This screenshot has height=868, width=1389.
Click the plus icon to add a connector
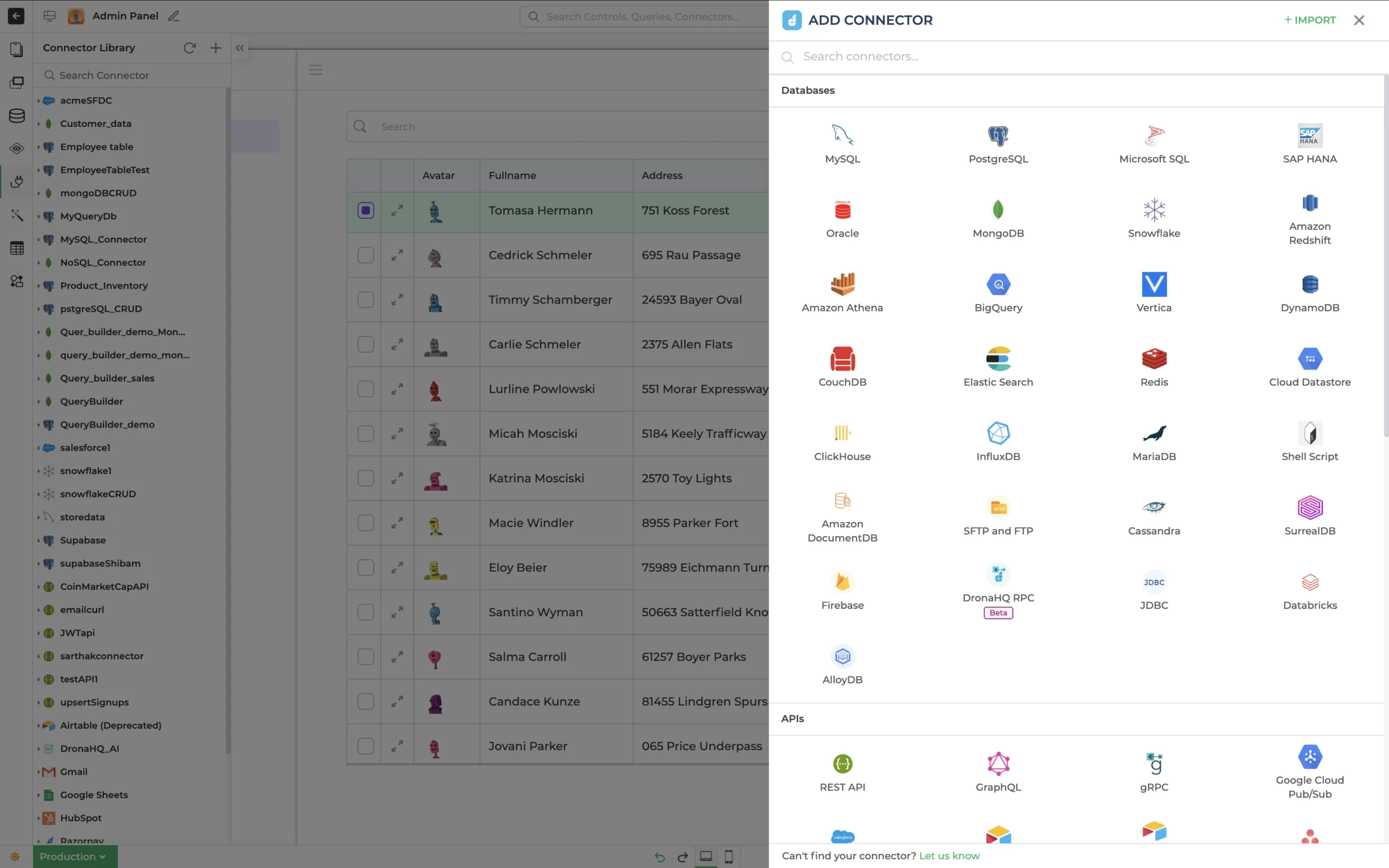click(215, 48)
